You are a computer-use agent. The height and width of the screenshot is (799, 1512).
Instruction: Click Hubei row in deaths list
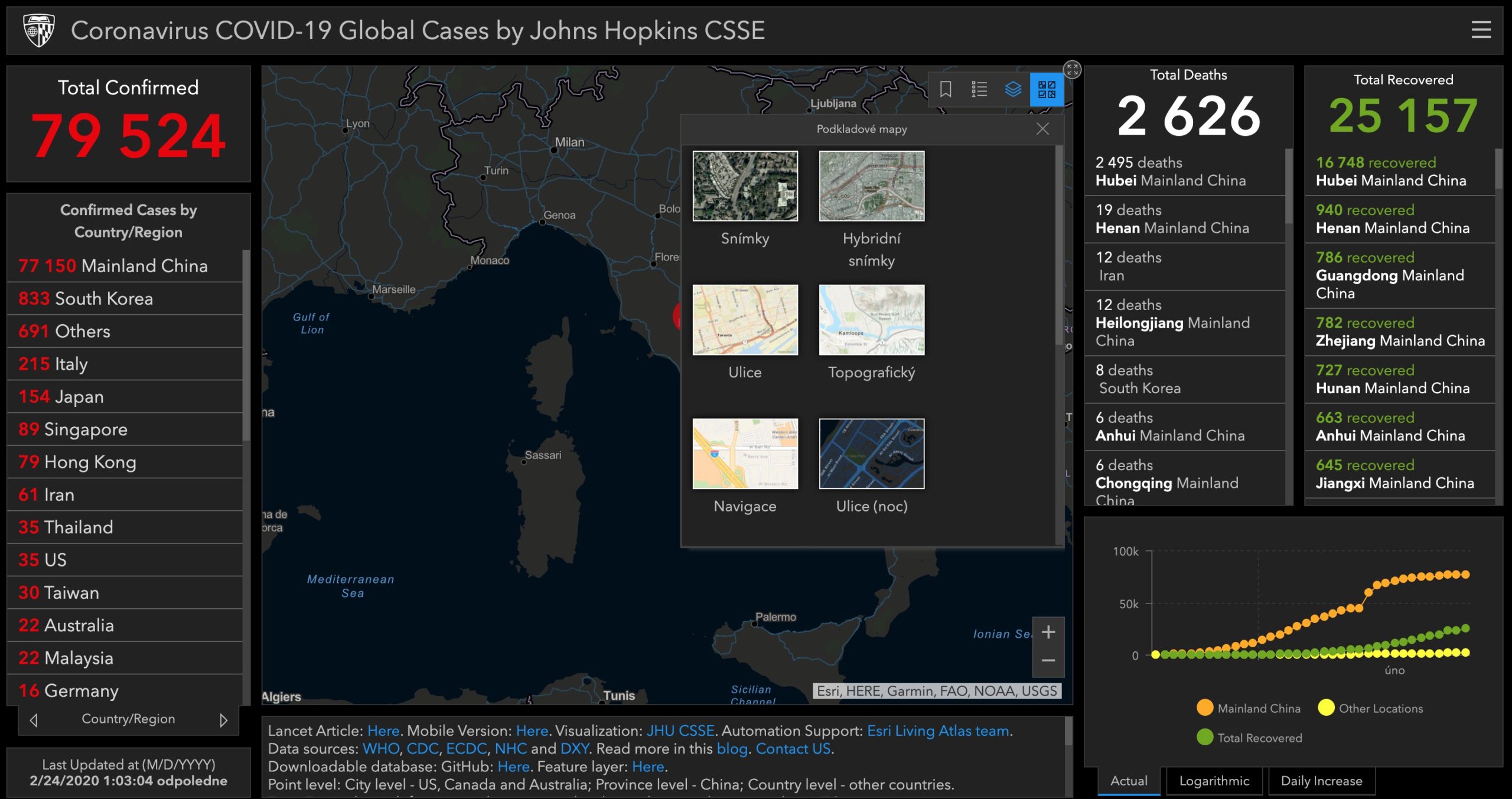point(1185,171)
